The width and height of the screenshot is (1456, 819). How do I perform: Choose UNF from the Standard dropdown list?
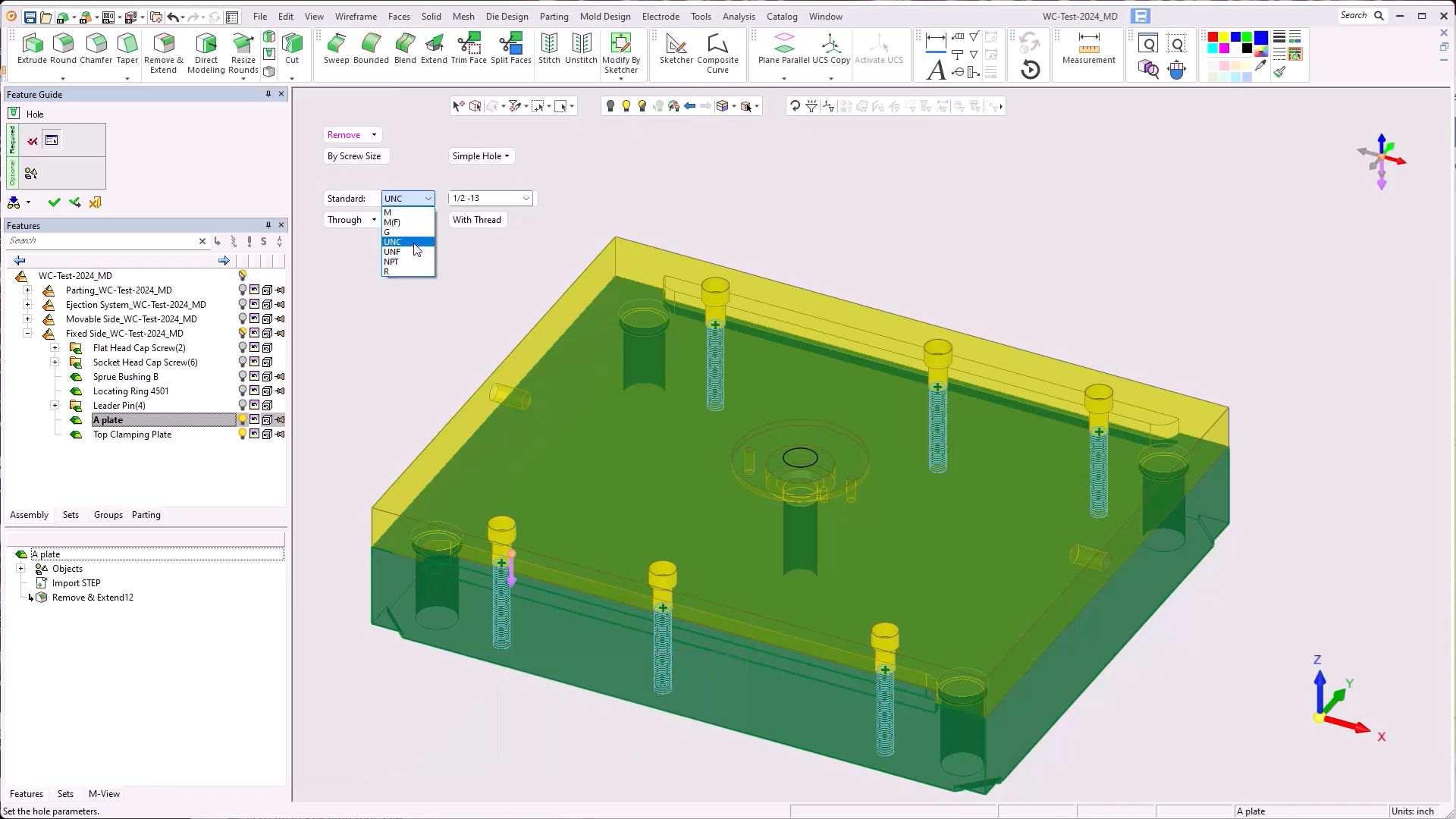coord(392,252)
